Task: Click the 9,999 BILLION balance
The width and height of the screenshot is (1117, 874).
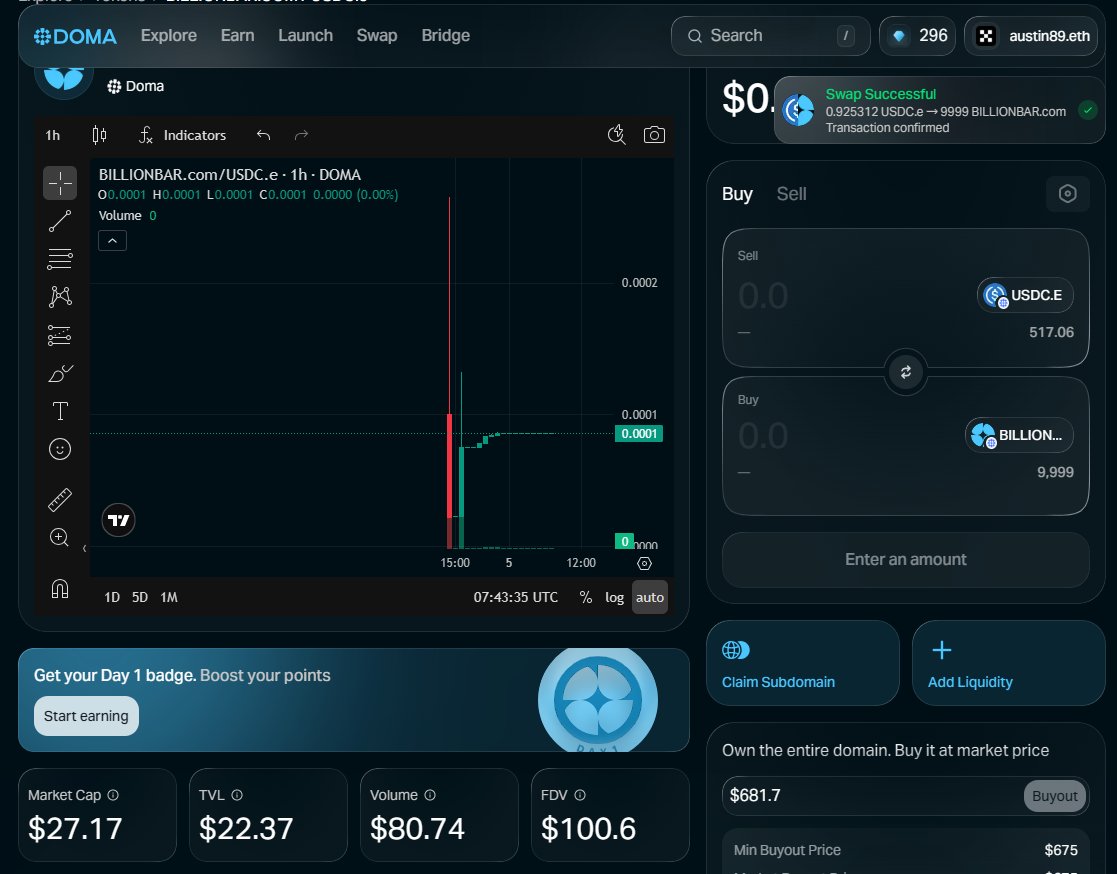Action: (x=1055, y=472)
